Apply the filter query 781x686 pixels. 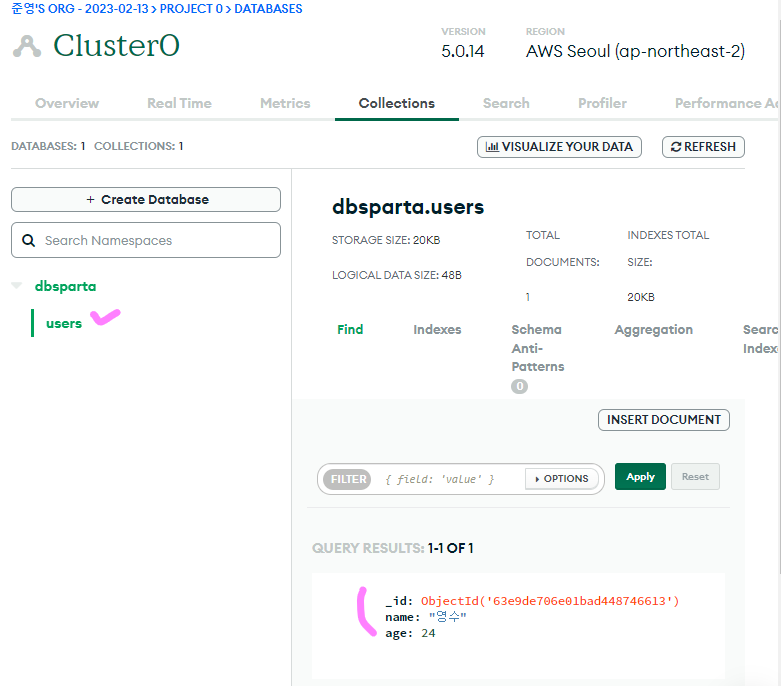pyautogui.click(x=640, y=477)
